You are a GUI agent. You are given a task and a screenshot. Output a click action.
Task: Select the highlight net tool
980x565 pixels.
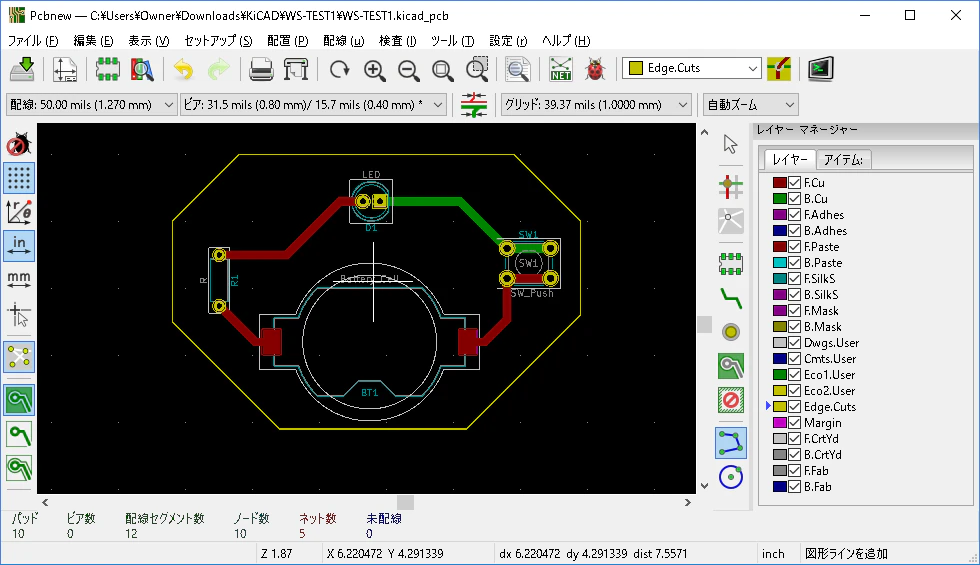(731, 186)
